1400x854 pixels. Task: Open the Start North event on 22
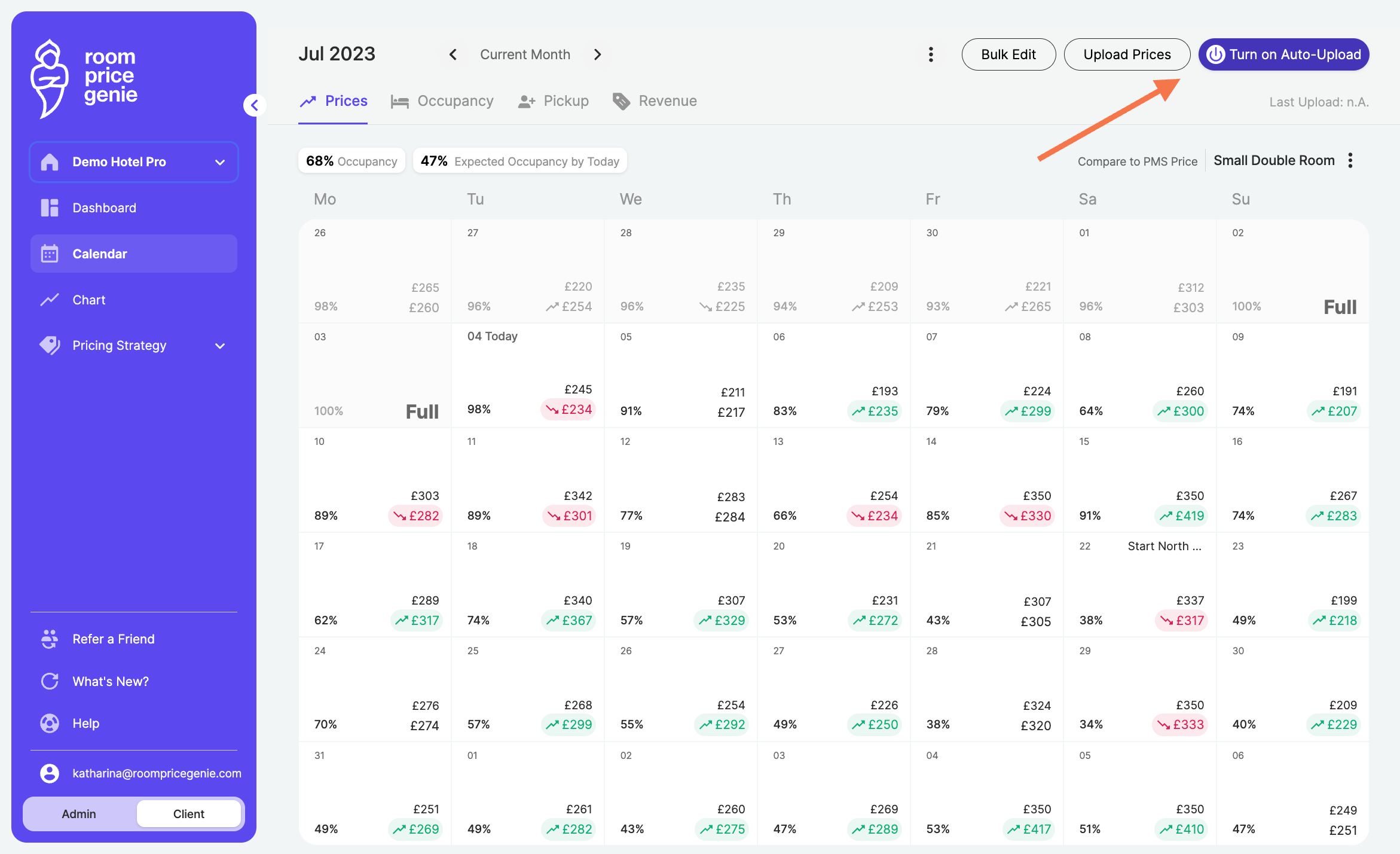point(1164,546)
